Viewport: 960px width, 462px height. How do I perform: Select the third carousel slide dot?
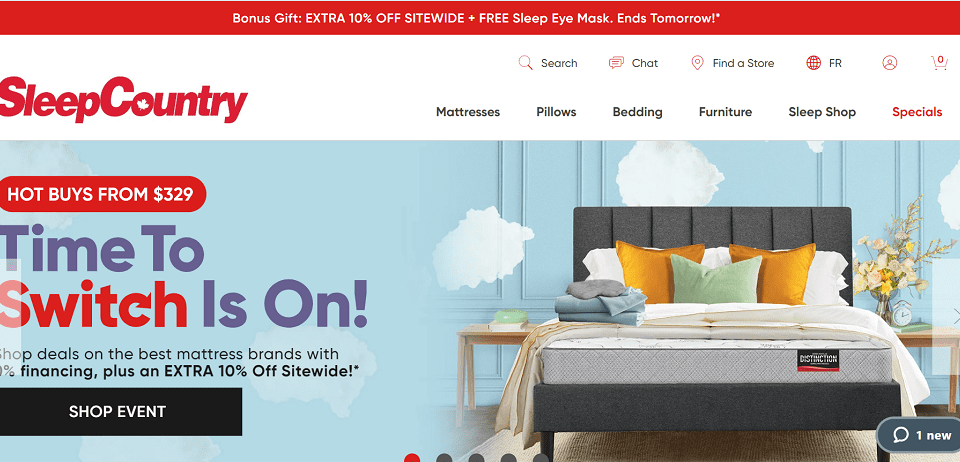click(476, 458)
